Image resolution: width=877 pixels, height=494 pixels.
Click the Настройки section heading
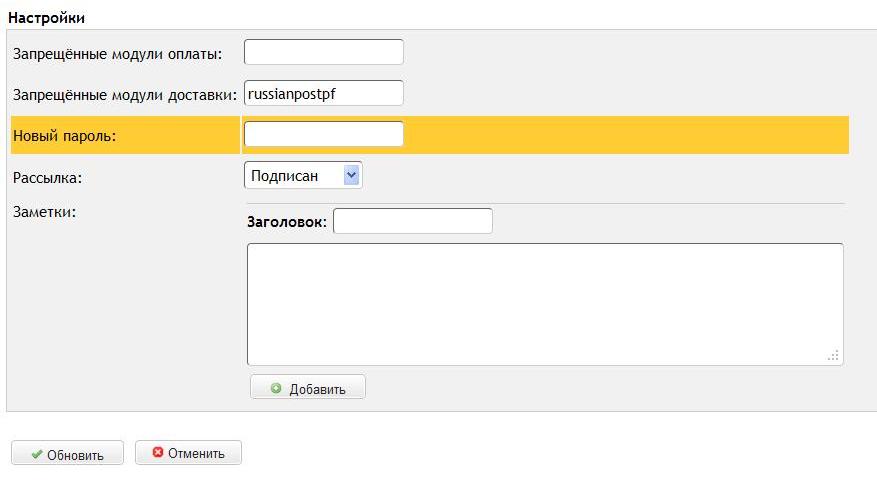pos(46,18)
